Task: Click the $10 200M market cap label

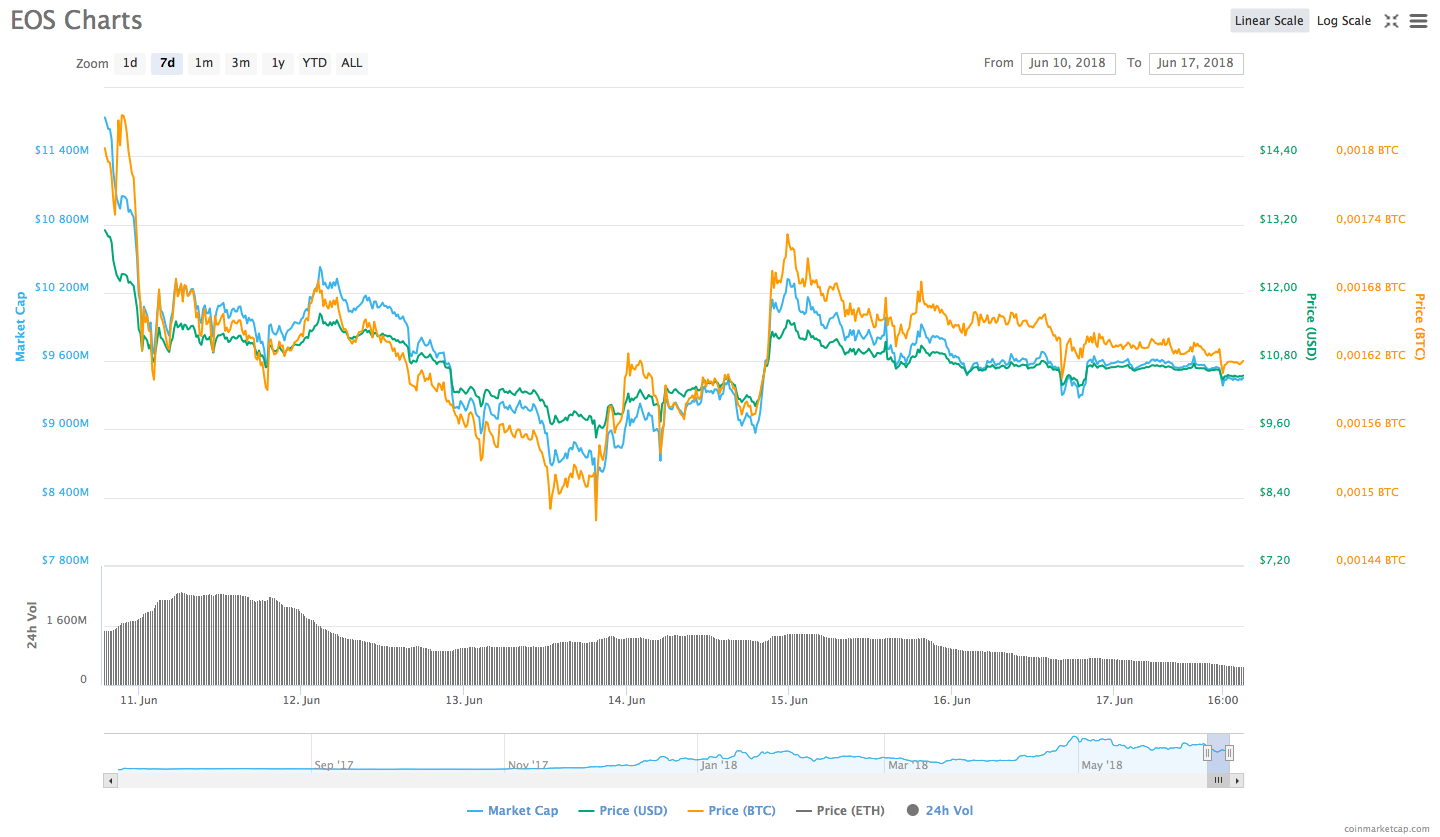Action: 62,287
